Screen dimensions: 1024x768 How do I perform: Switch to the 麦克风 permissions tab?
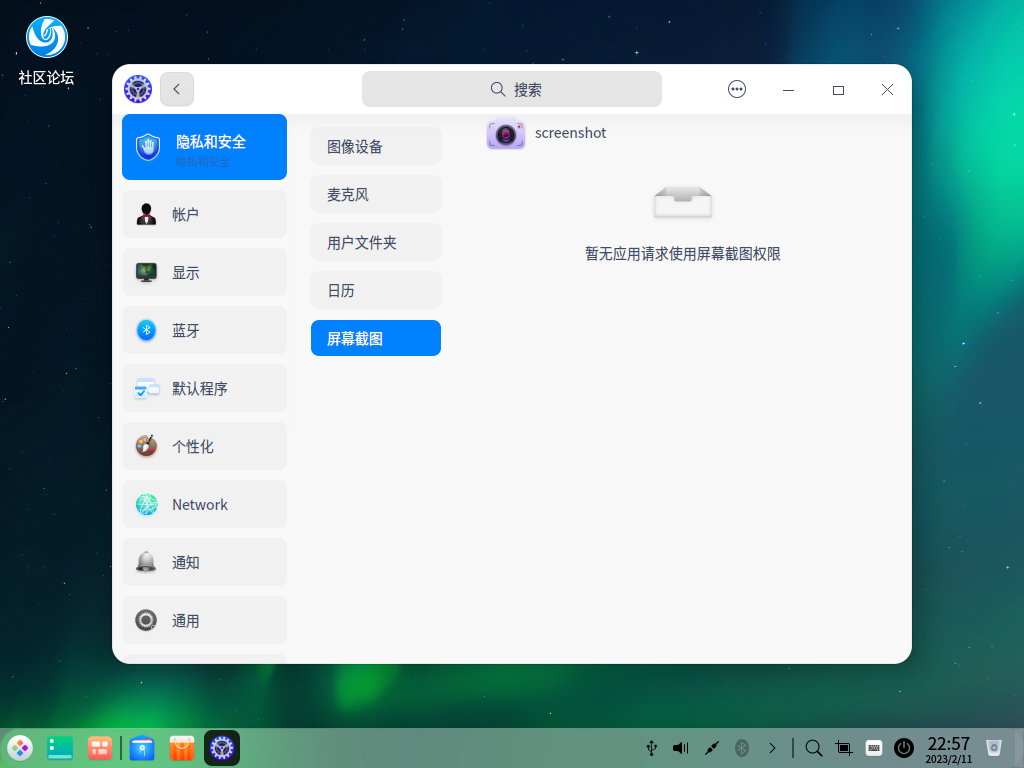point(375,194)
